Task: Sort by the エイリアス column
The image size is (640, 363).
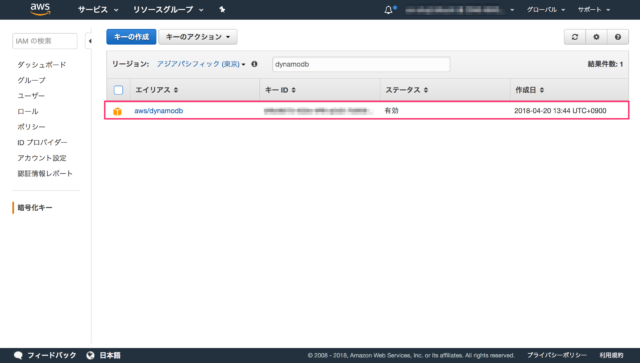Action: 157,90
